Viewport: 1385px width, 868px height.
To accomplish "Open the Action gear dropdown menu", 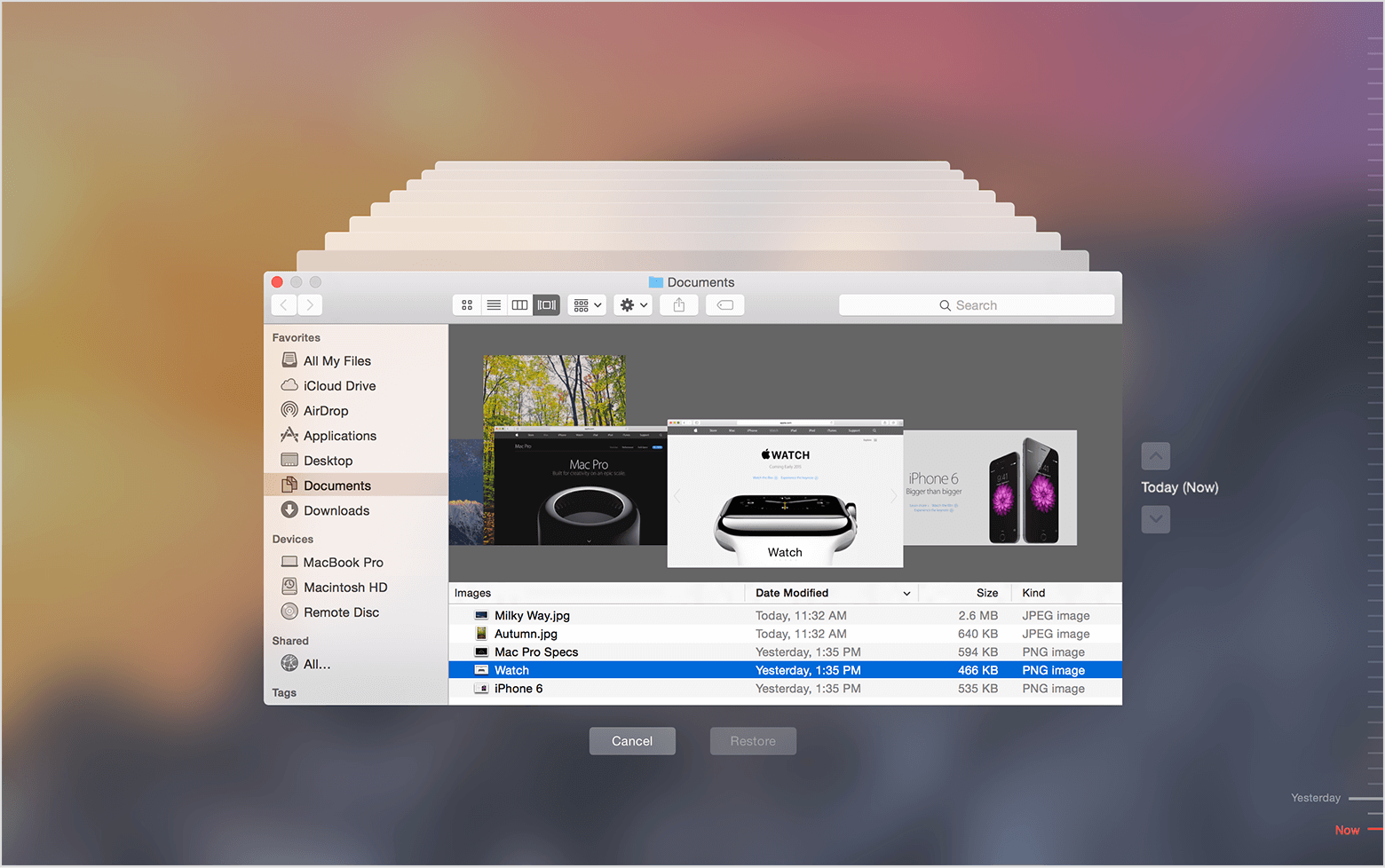I will (x=634, y=305).
